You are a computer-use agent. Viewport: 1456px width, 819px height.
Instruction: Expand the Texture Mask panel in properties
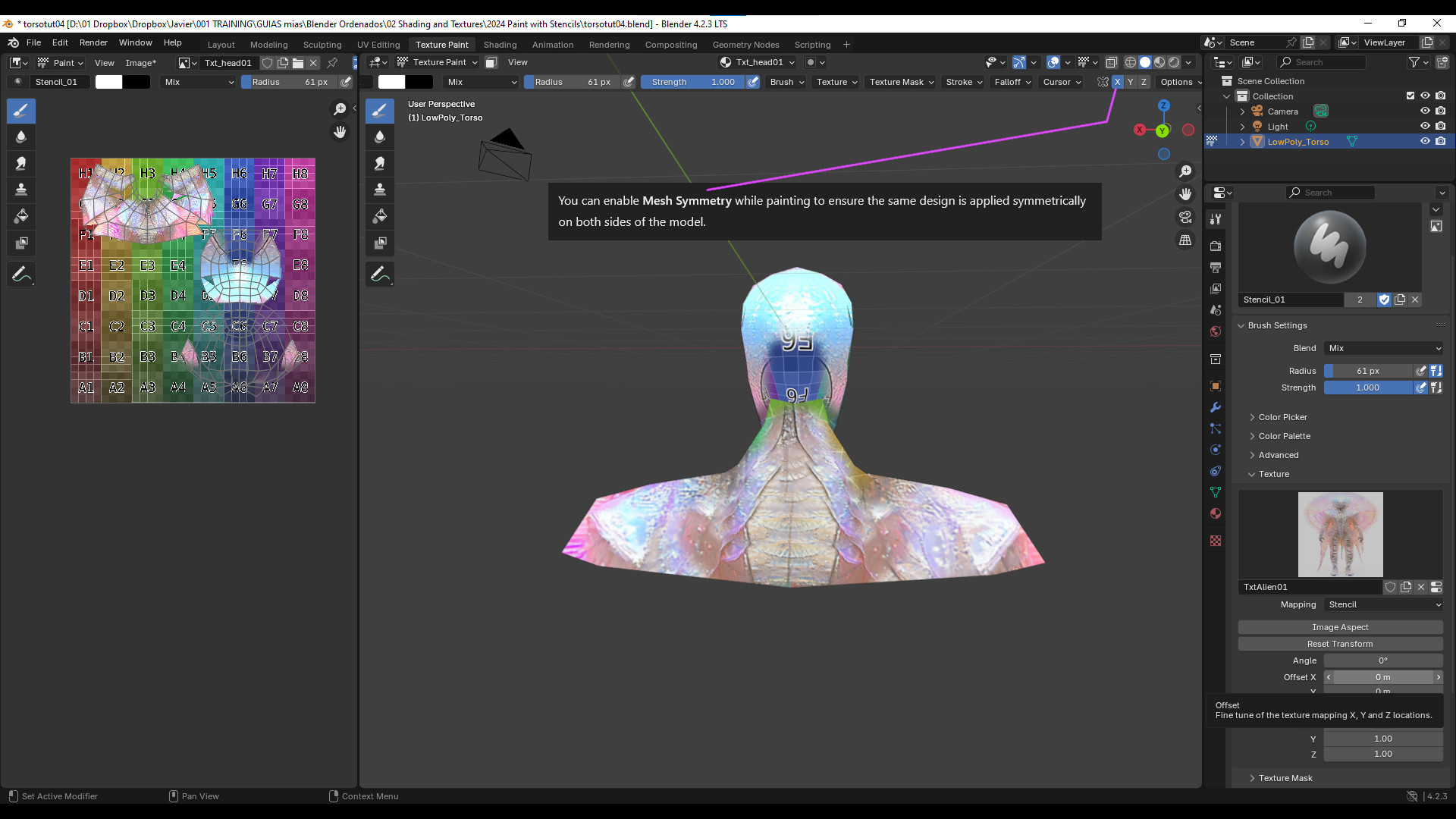coord(1285,778)
